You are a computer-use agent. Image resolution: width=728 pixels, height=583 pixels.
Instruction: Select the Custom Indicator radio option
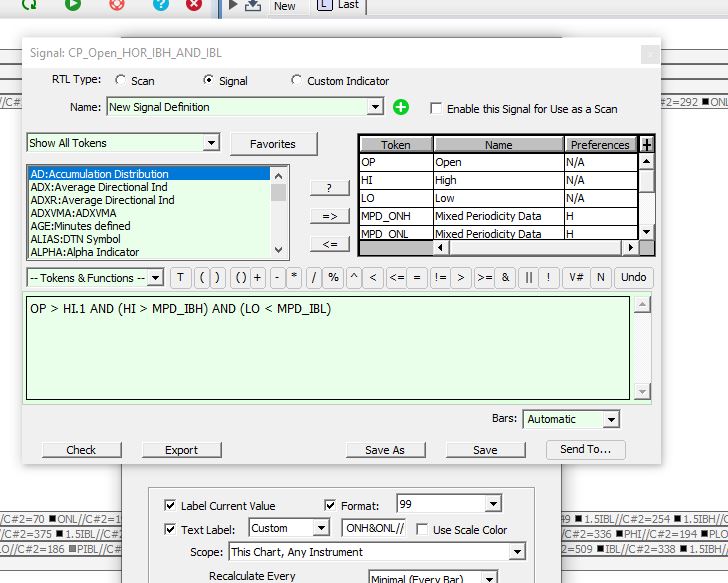[296, 81]
